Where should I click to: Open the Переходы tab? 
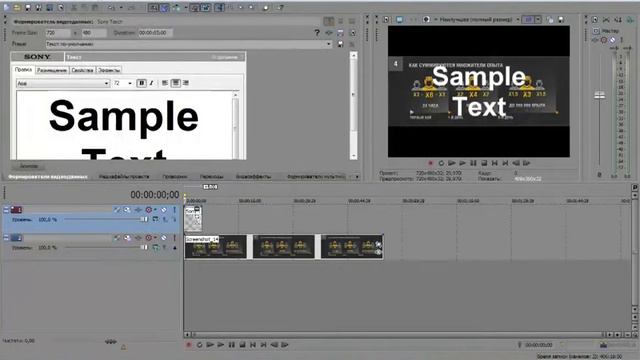click(x=211, y=177)
